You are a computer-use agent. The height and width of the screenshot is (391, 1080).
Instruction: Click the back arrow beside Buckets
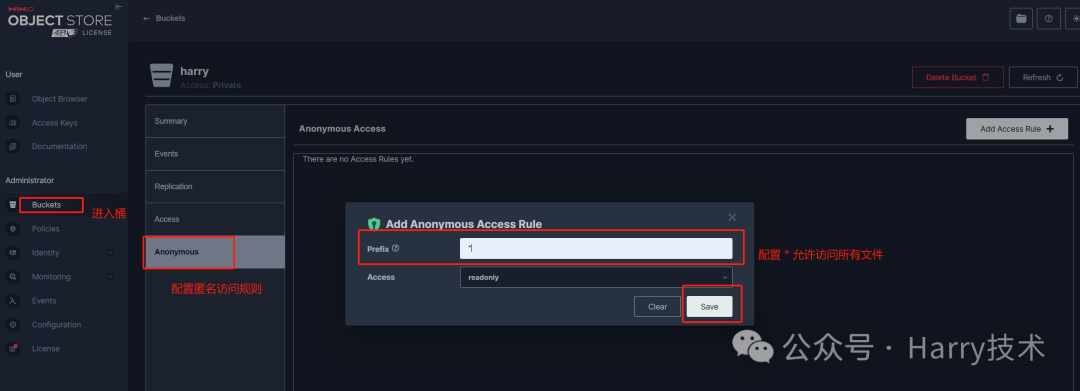point(146,19)
